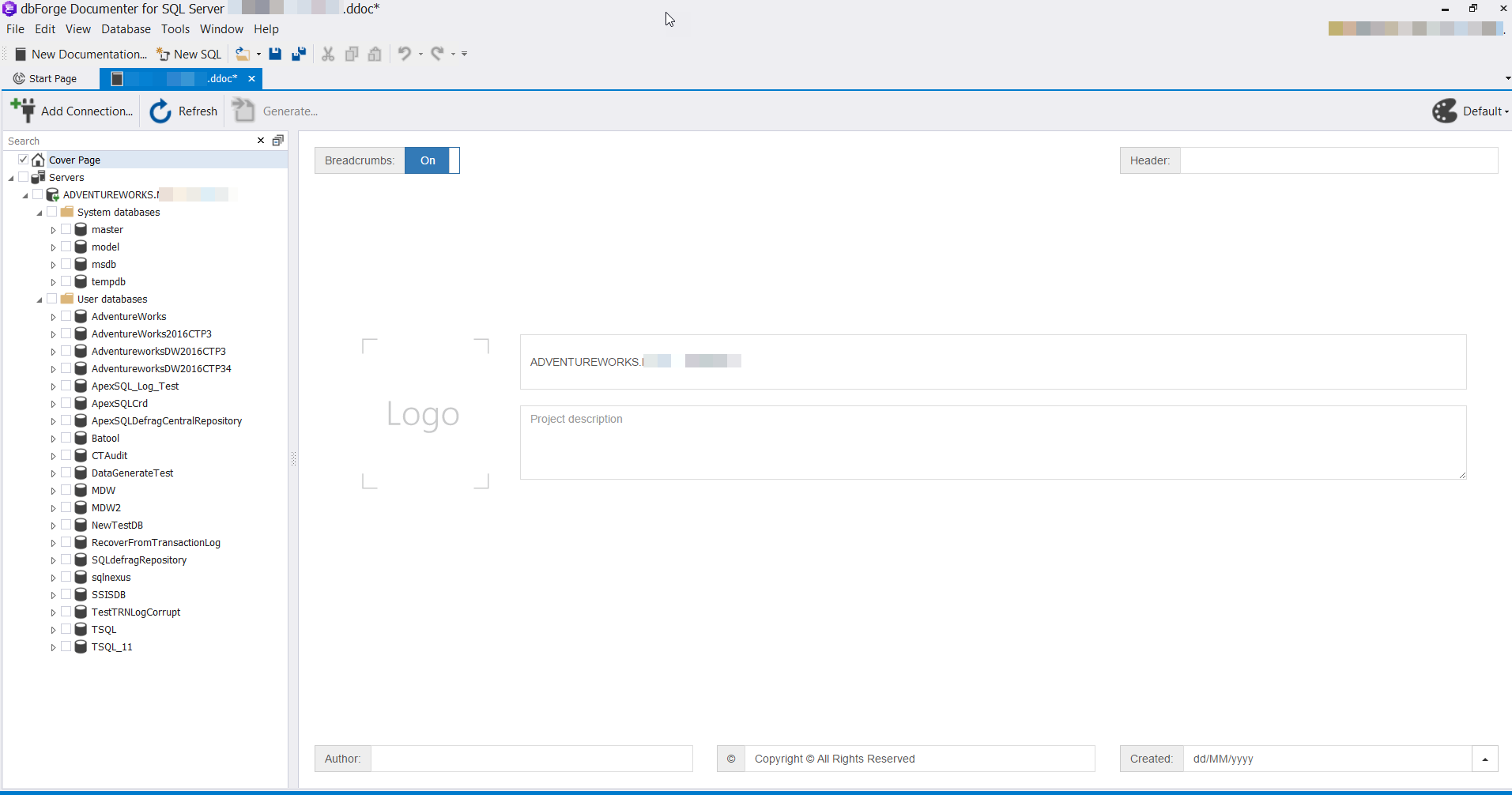
Task: Expand the MDW2 database node
Action: (x=54, y=508)
